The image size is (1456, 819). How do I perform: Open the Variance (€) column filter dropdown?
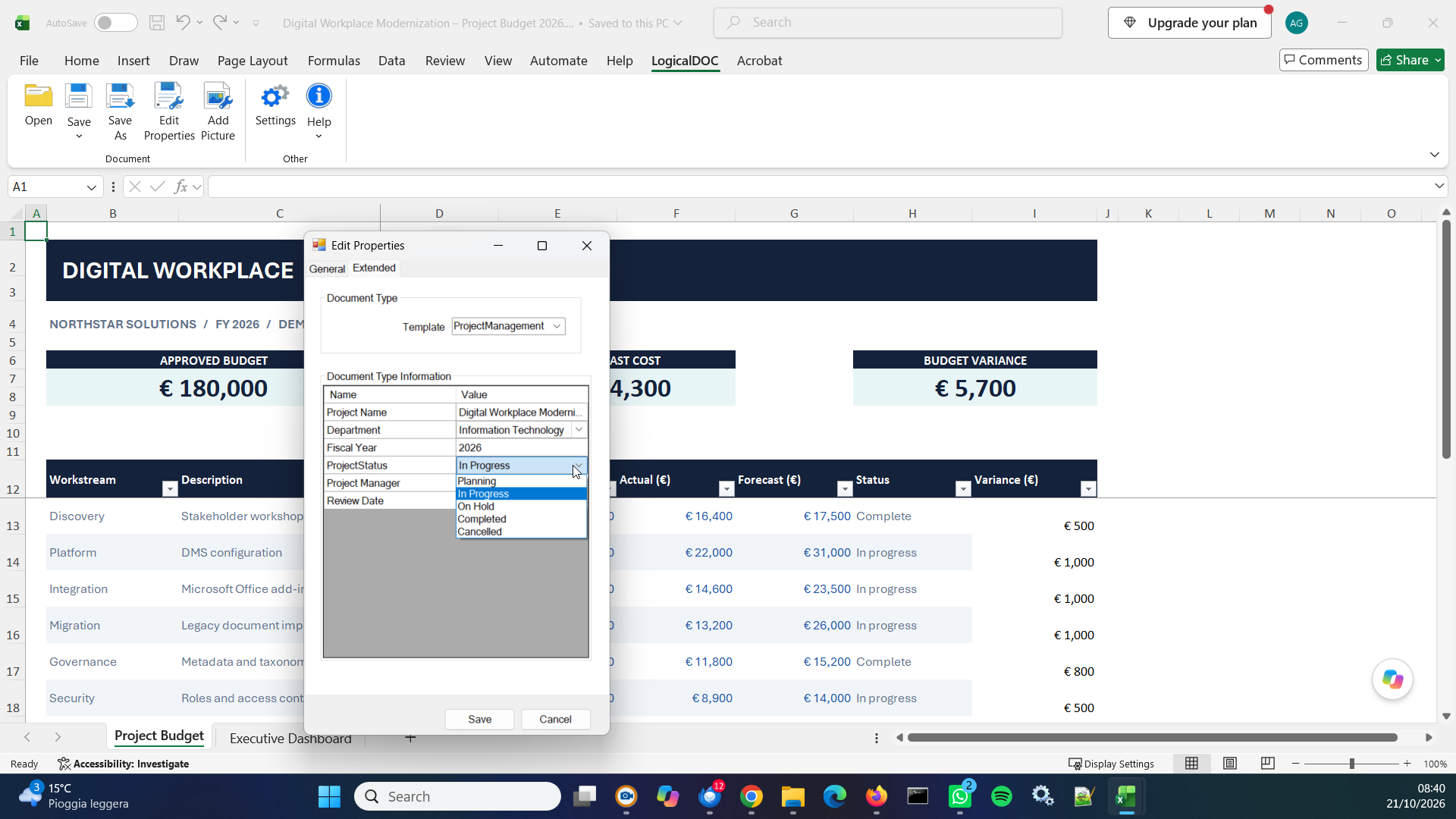(1088, 489)
